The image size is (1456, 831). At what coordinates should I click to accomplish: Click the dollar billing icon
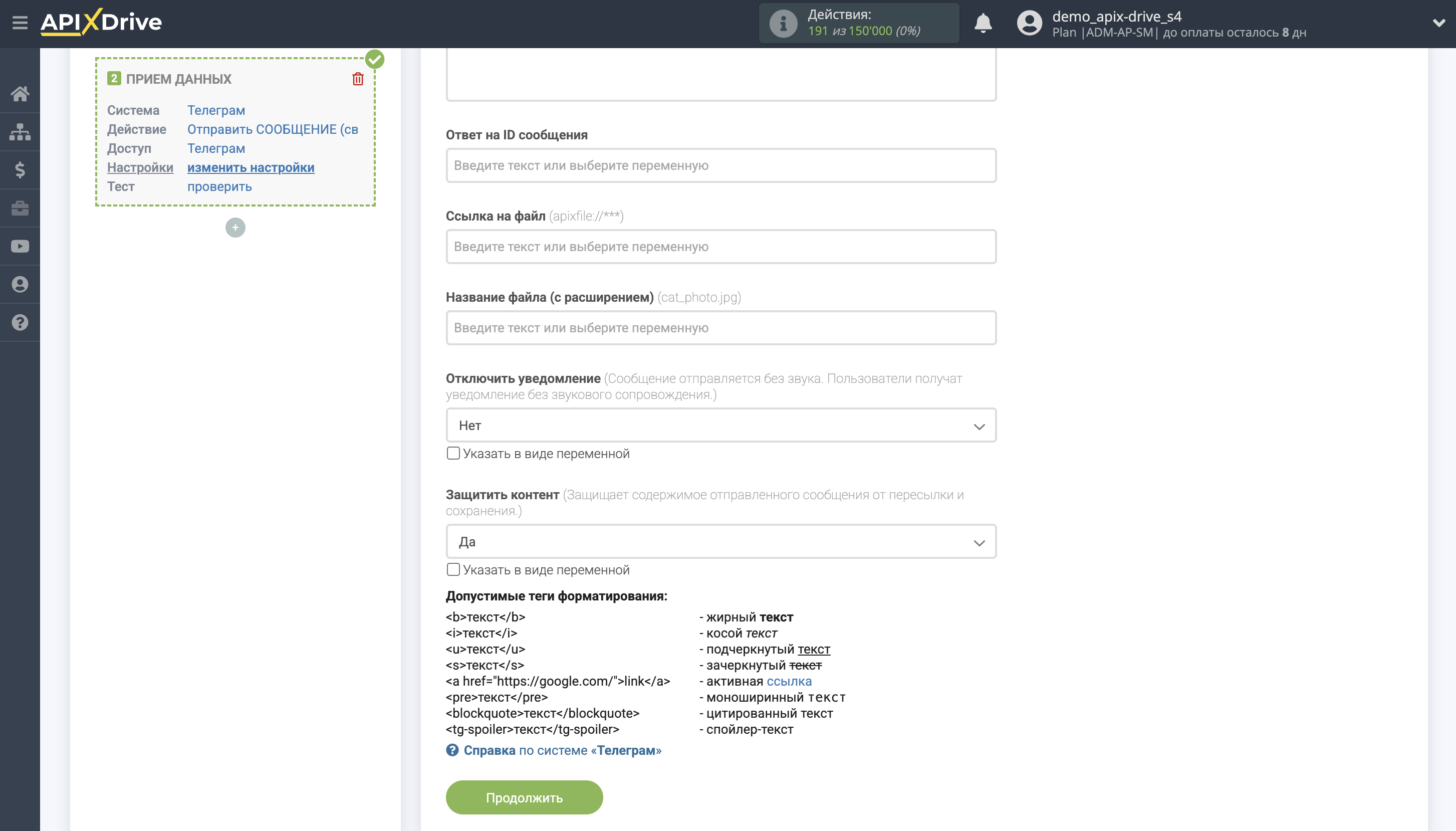[x=20, y=169]
